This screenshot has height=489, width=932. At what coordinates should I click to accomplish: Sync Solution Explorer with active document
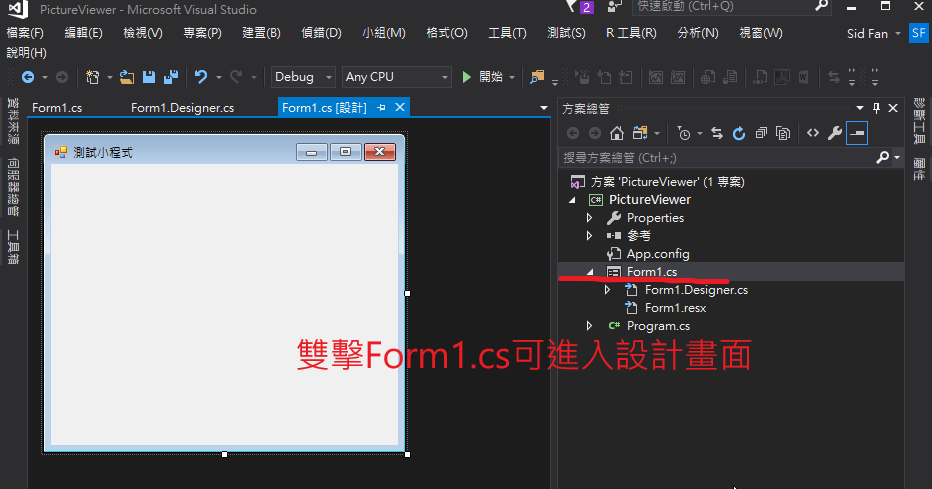717,133
